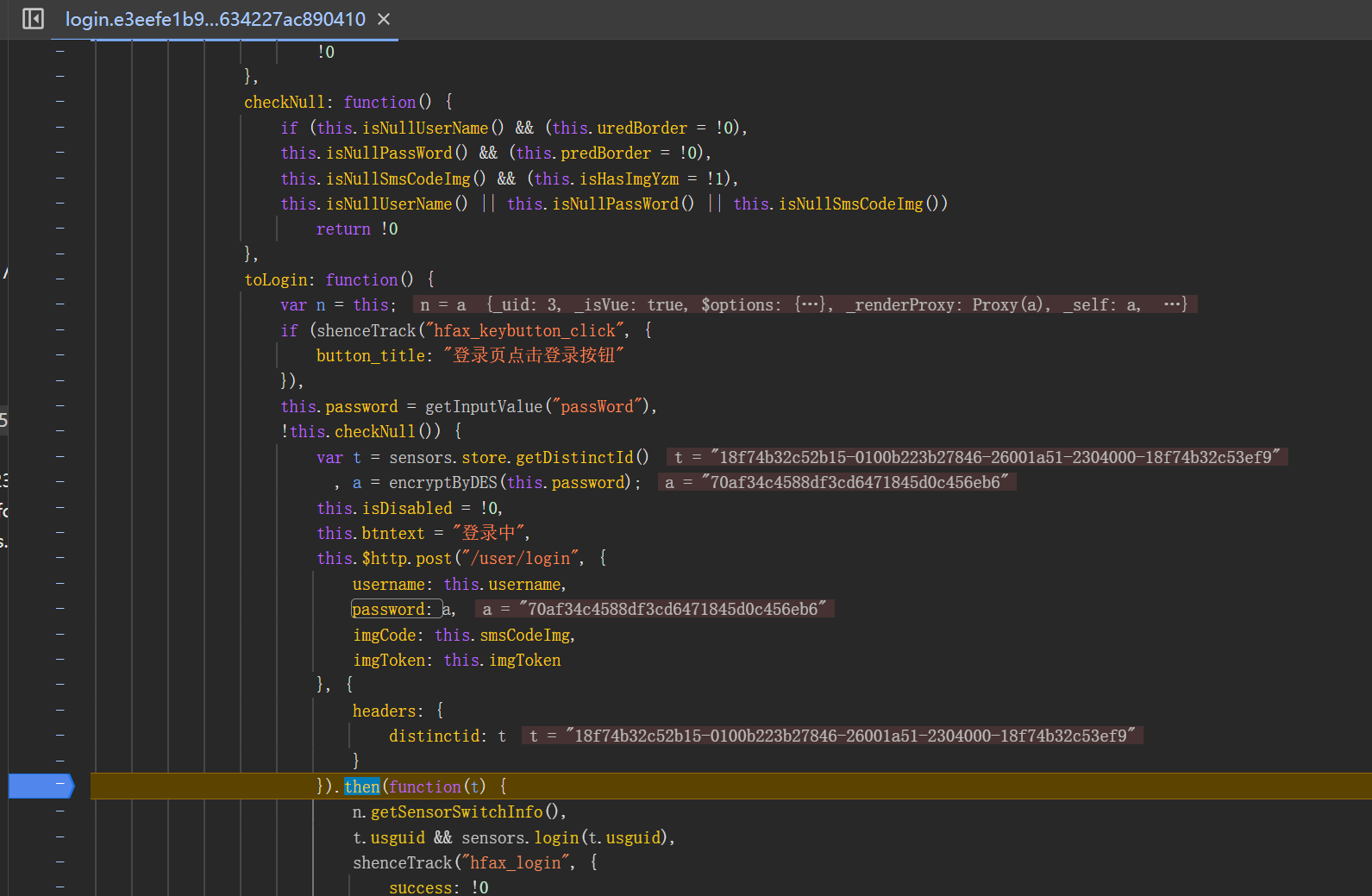This screenshot has width=1372, height=896.
Task: Click the uredBorder property
Action: 642,128
